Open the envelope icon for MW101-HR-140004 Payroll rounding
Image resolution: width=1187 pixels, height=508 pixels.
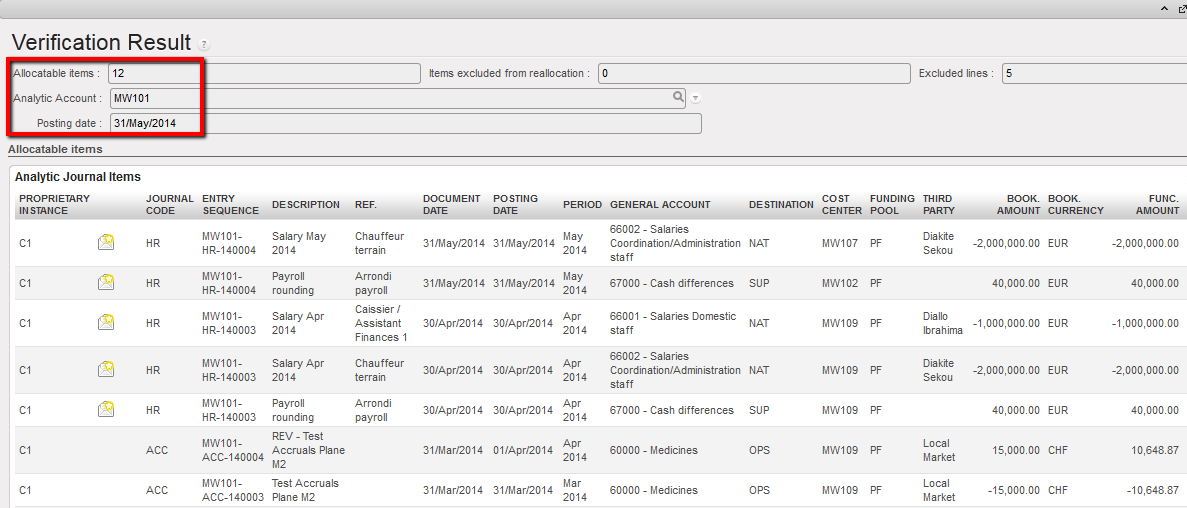point(105,283)
